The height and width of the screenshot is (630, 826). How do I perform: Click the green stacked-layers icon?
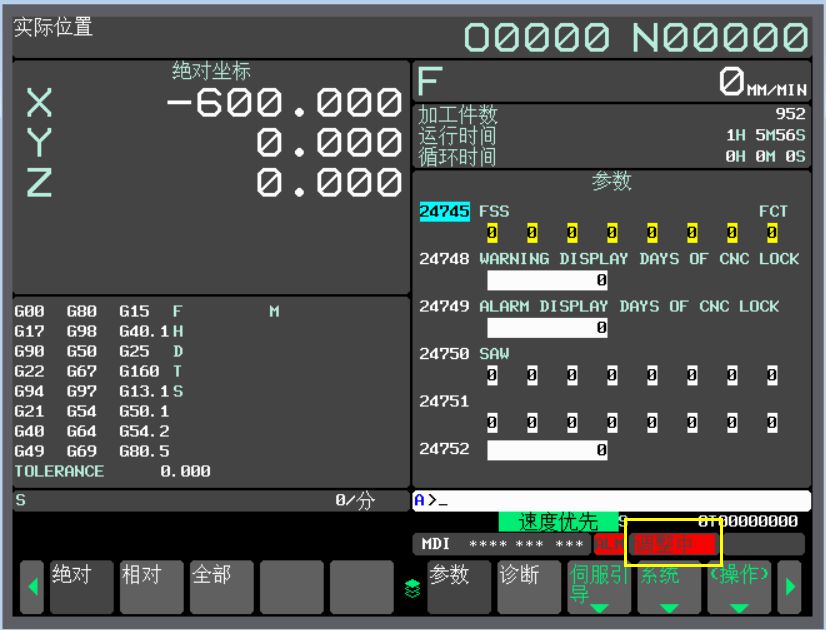[411, 589]
